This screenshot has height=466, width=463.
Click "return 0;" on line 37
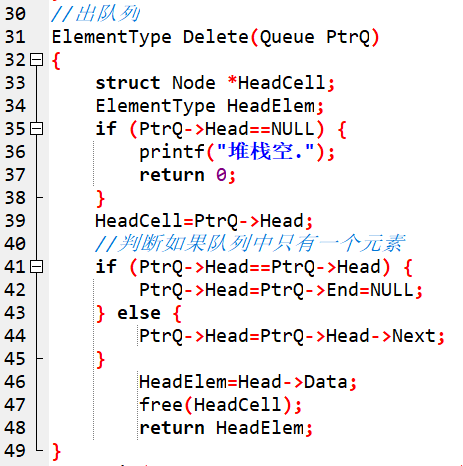pos(188,175)
